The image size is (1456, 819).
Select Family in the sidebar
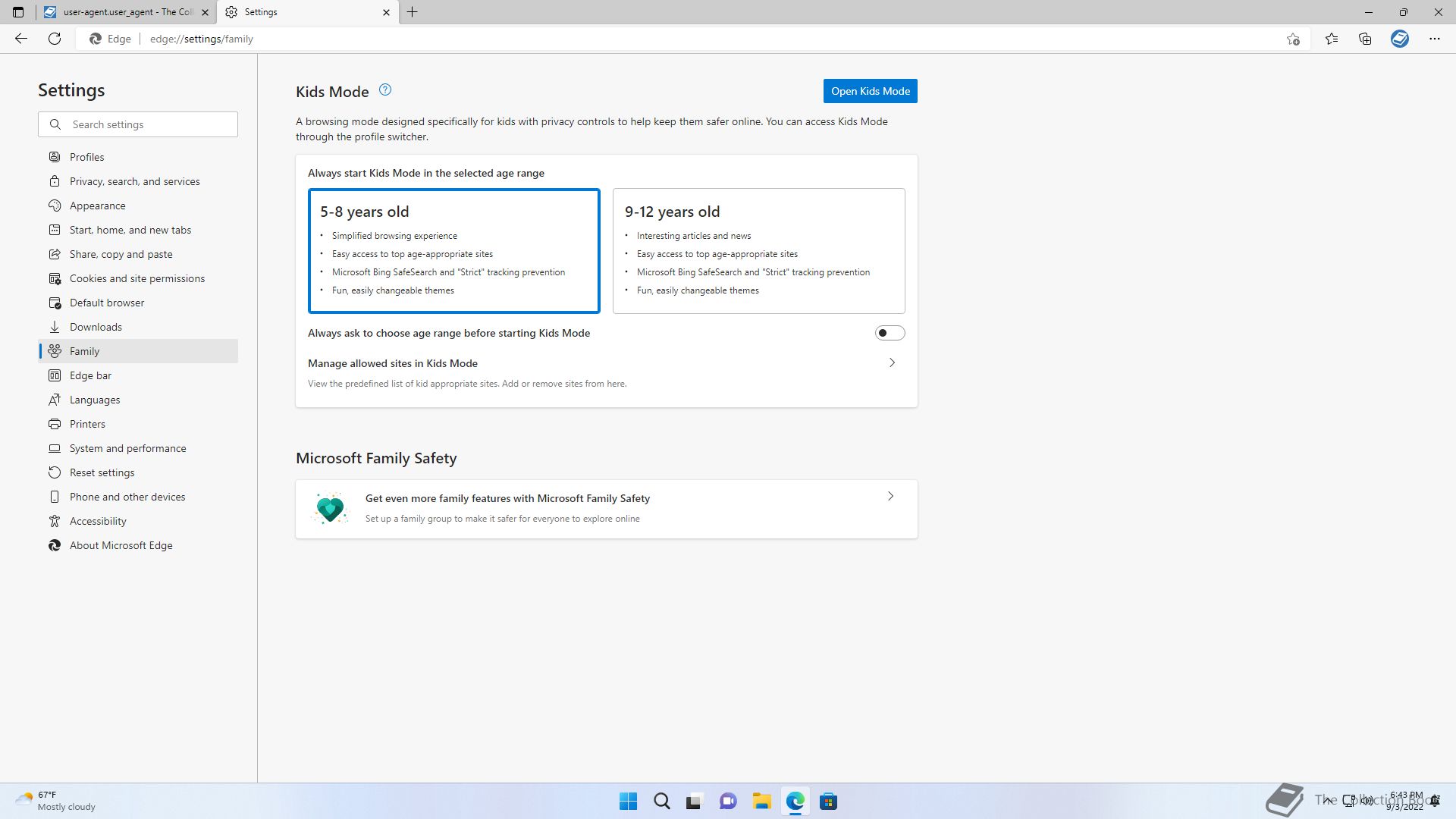138,351
